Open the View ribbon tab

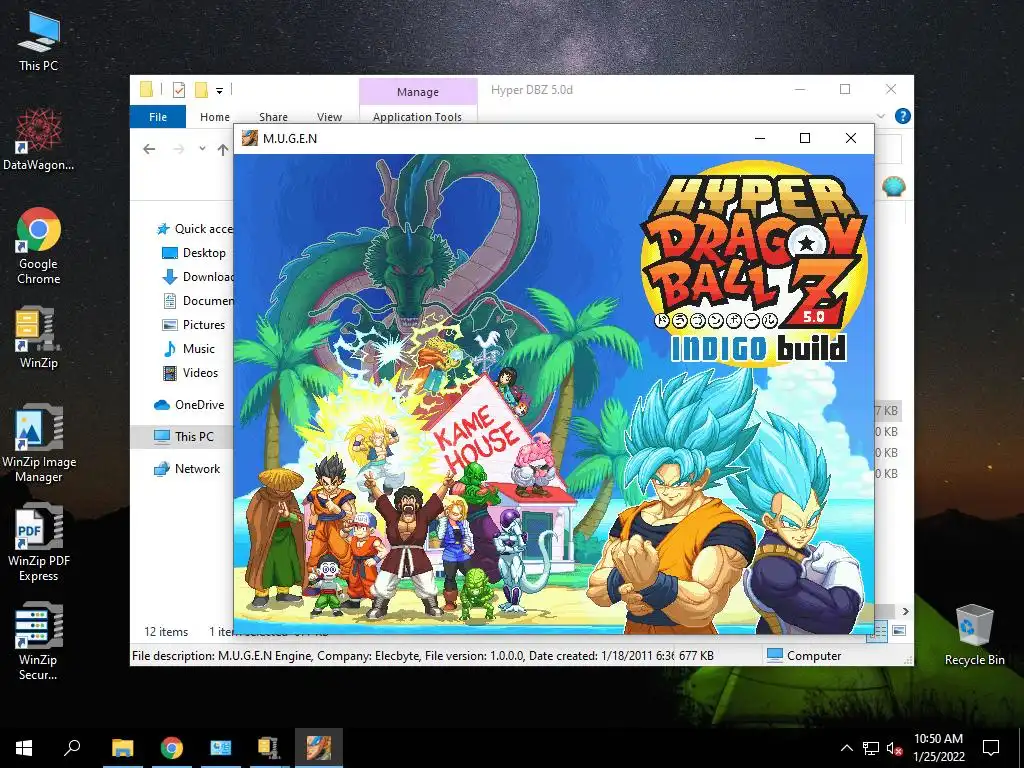[x=329, y=117]
